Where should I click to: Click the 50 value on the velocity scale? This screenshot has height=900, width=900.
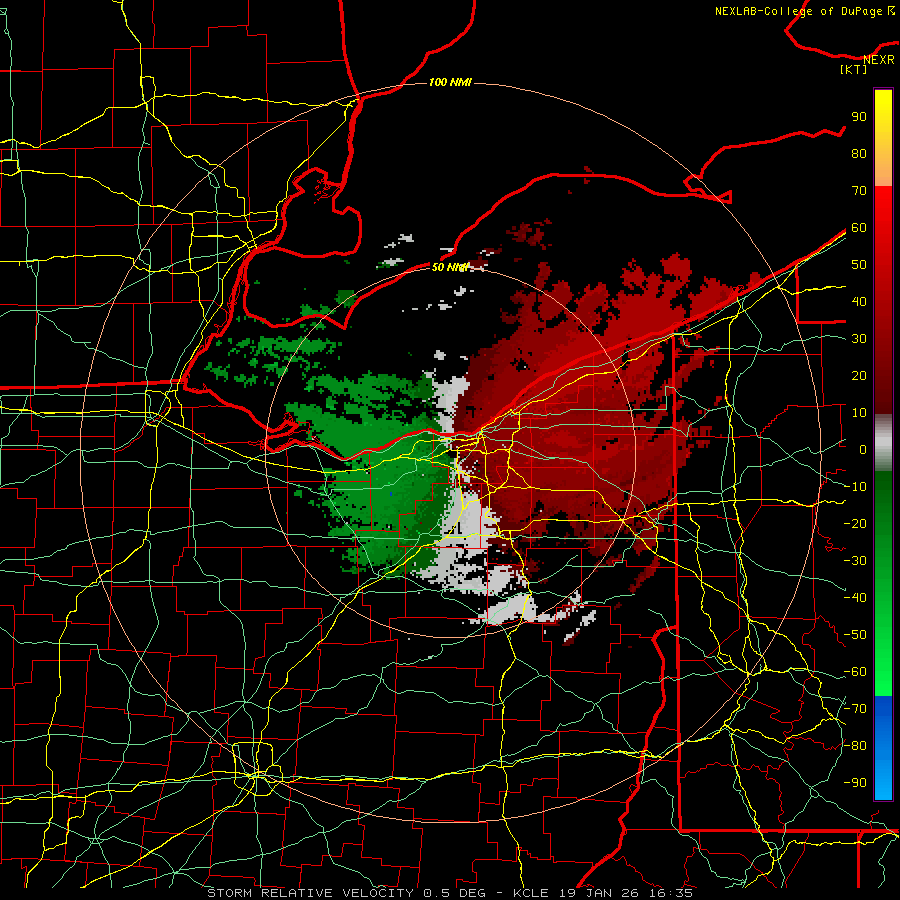(859, 265)
